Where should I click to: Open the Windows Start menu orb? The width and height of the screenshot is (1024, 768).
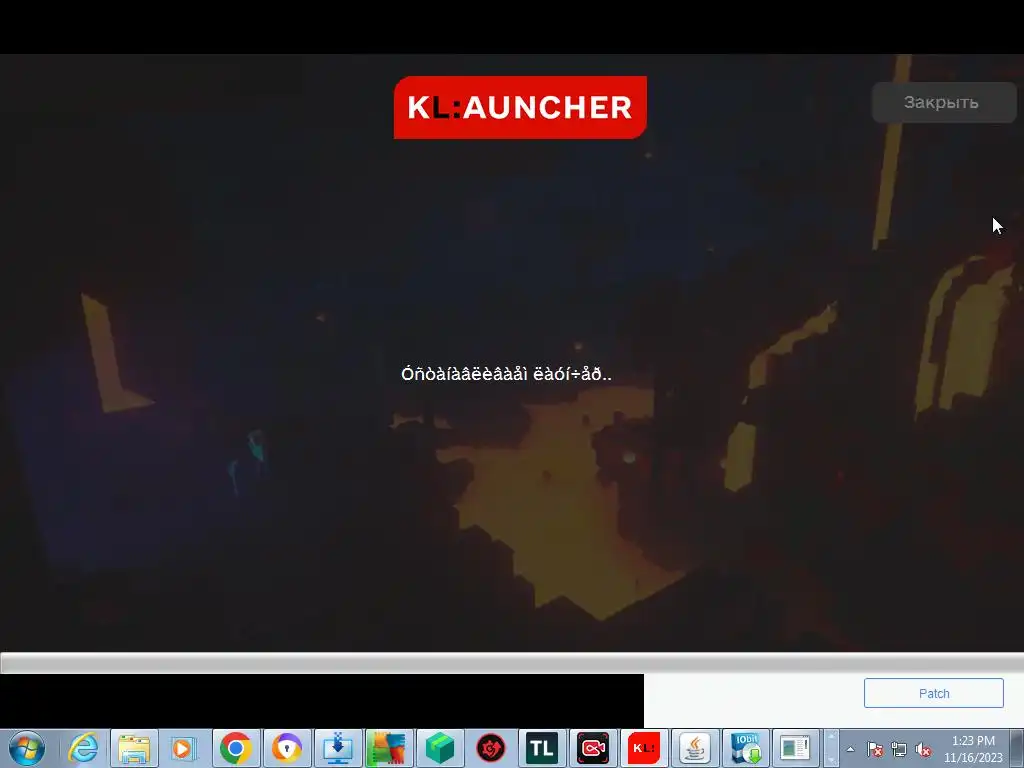click(27, 748)
